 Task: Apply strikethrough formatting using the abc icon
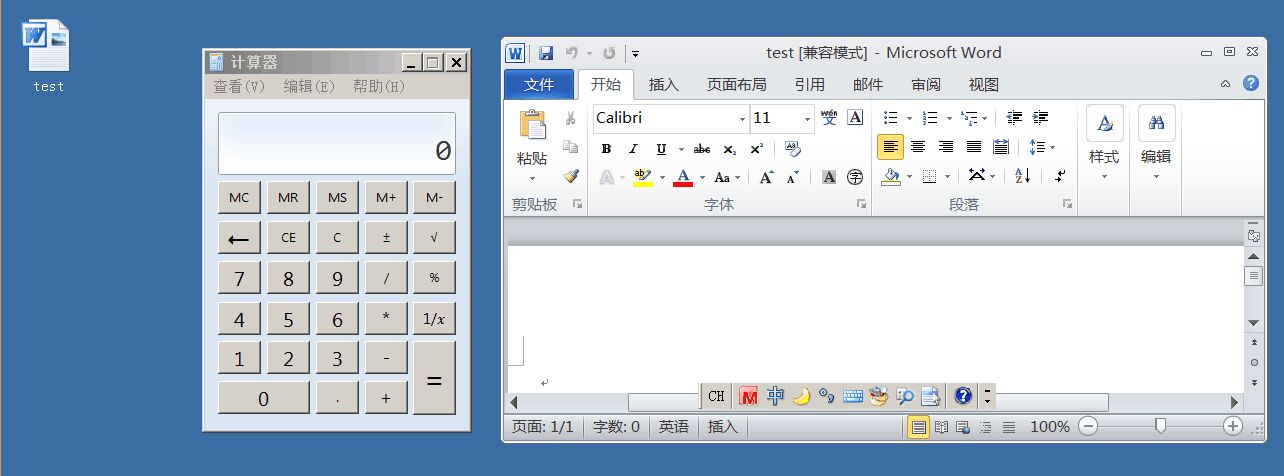[x=702, y=149]
